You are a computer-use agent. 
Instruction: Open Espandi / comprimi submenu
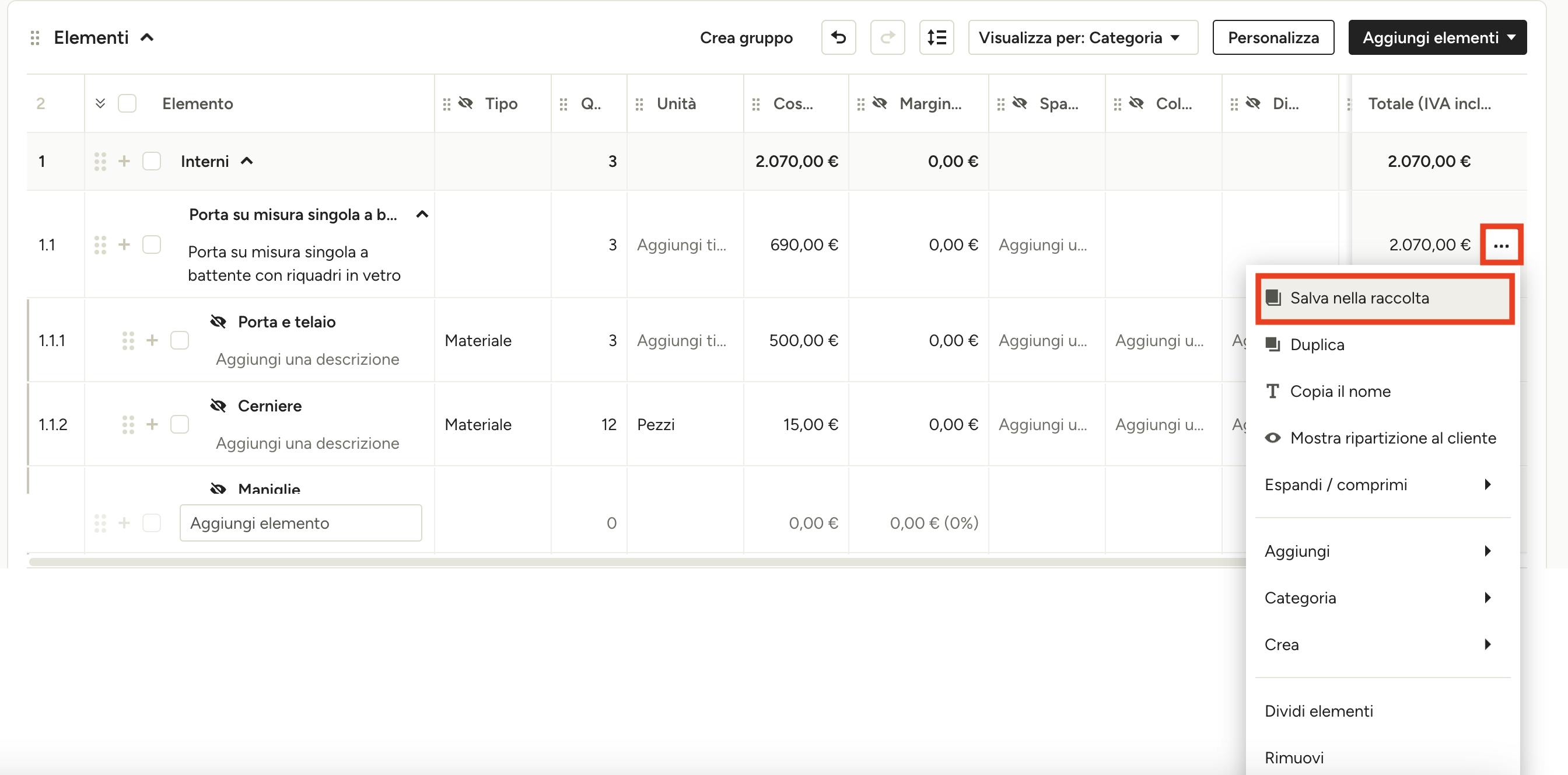pos(1382,484)
